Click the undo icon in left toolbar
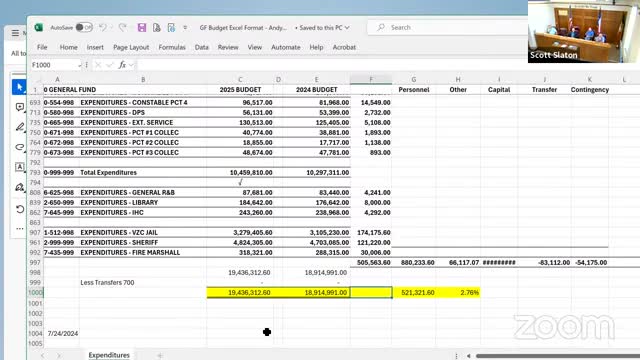 click(19, 209)
